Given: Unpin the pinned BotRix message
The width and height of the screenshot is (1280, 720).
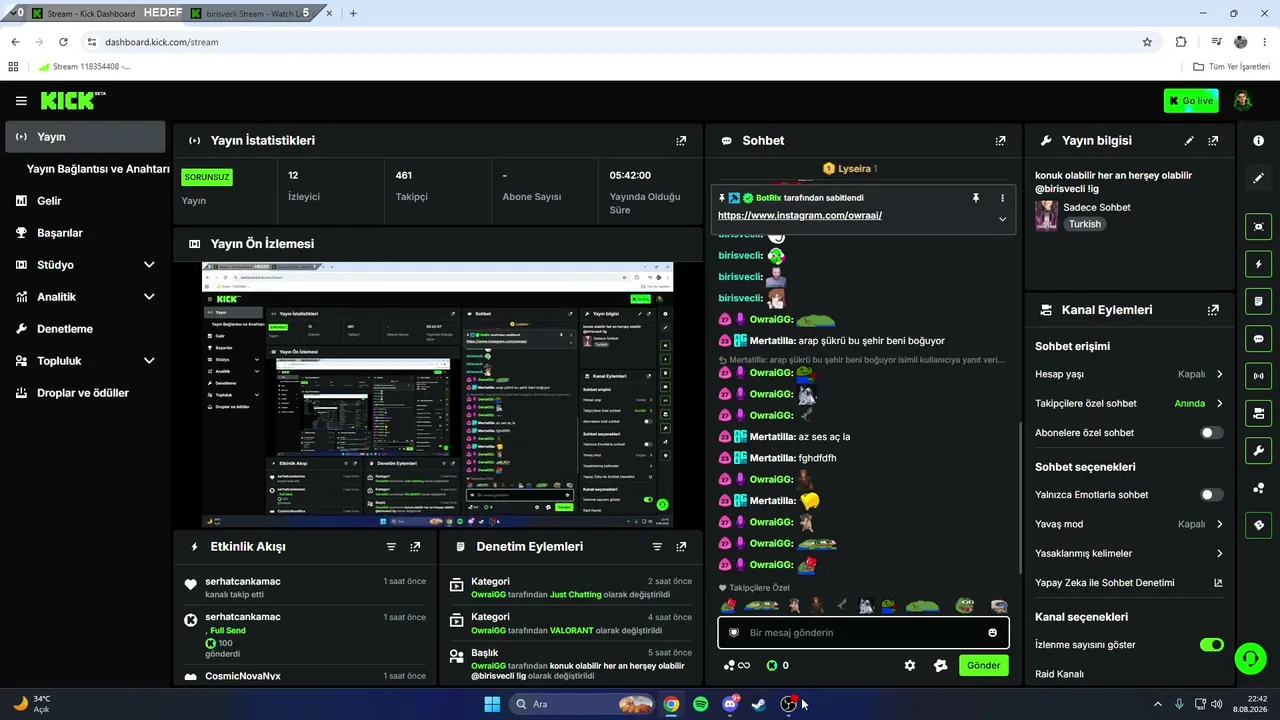Looking at the screenshot, I should [x=975, y=198].
